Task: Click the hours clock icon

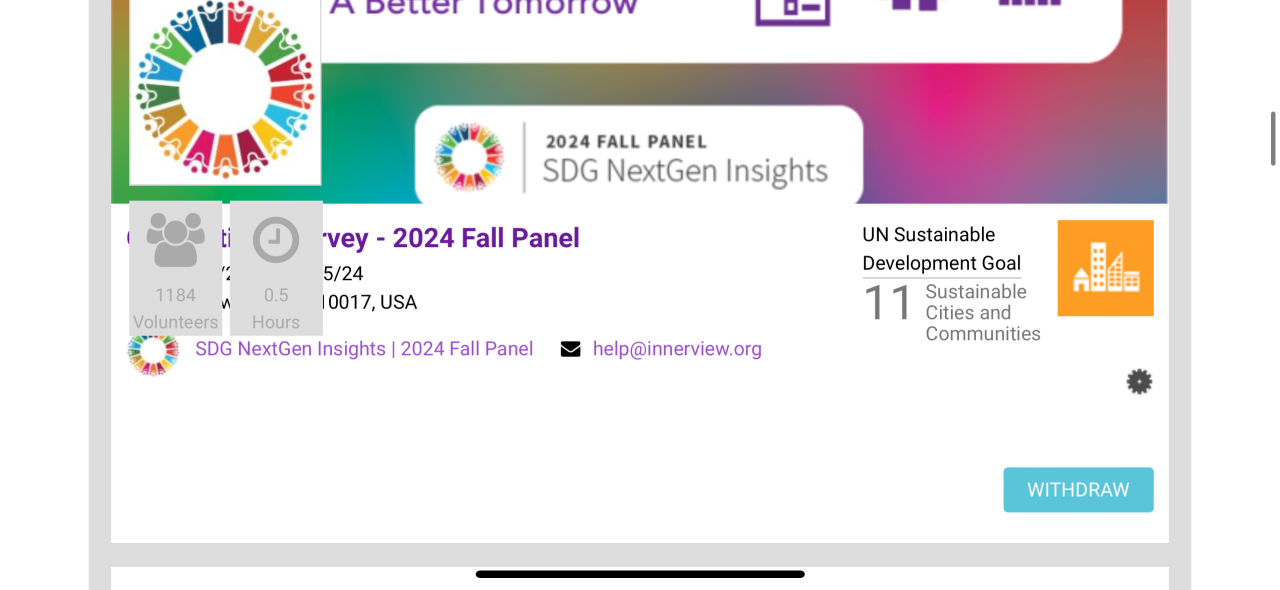Action: [x=276, y=240]
